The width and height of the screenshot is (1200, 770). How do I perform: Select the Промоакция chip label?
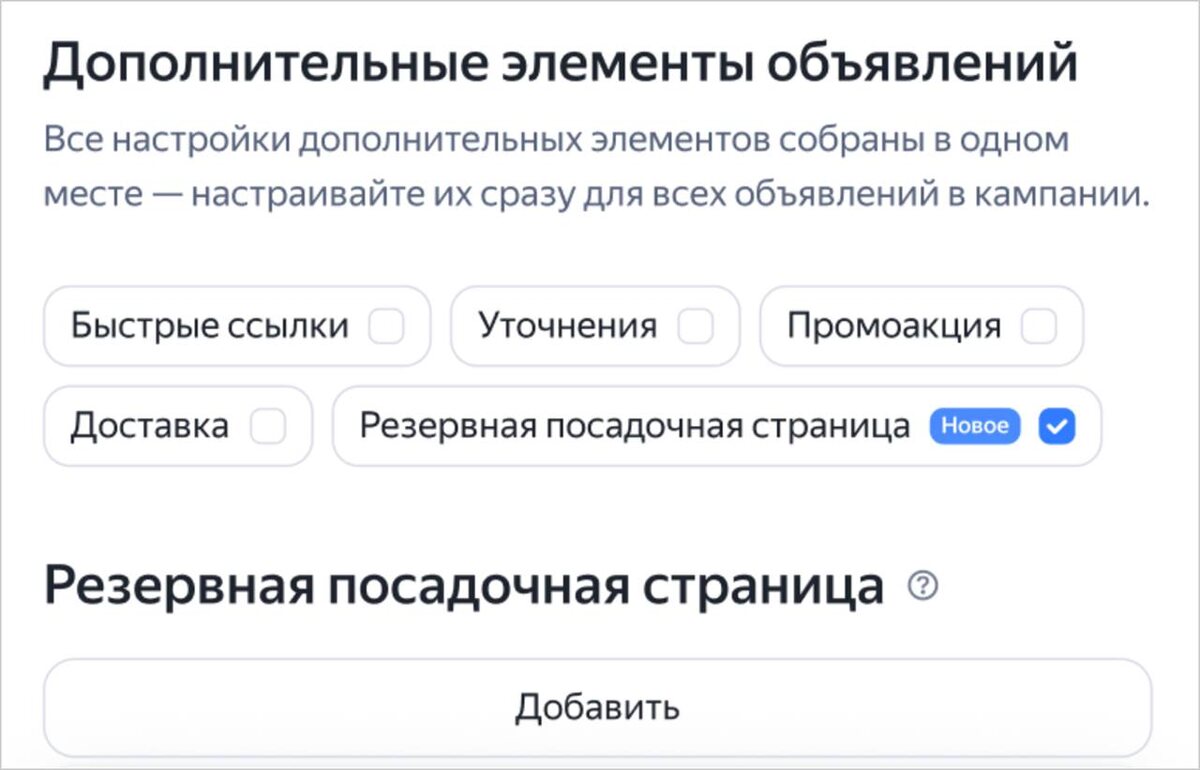(x=894, y=327)
